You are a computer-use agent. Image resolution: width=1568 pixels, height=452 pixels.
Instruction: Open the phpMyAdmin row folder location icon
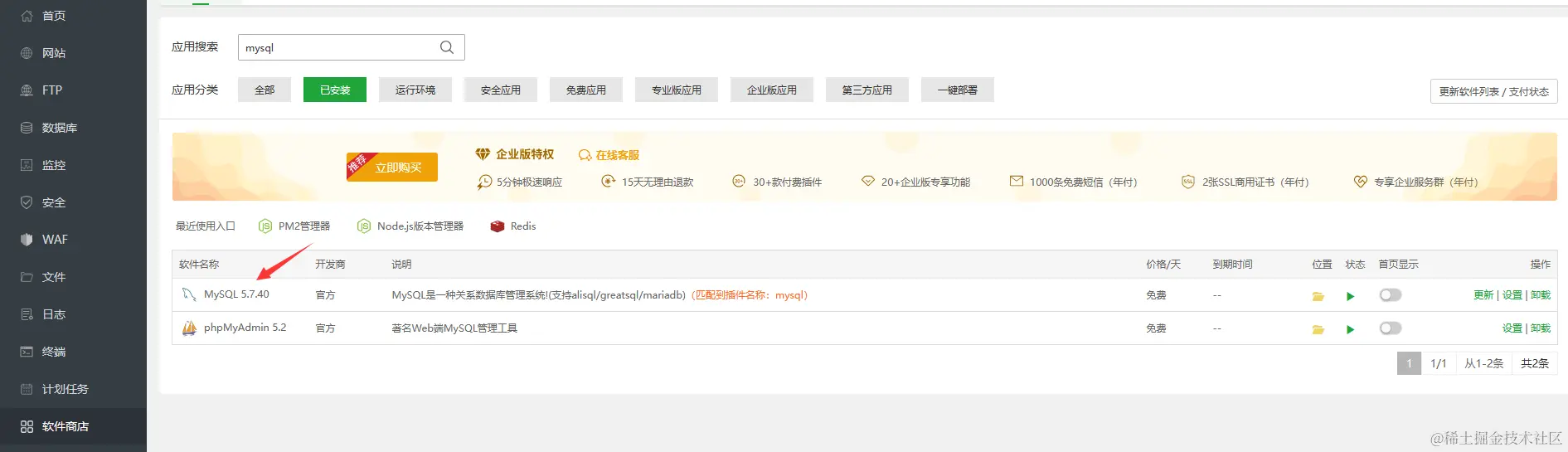pos(1318,329)
